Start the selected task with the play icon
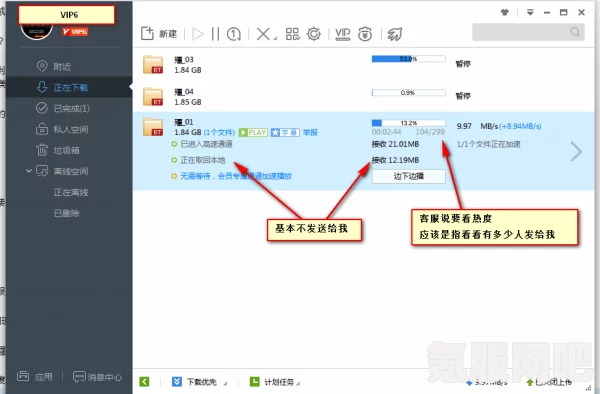The height and width of the screenshot is (394, 600). tap(198, 34)
